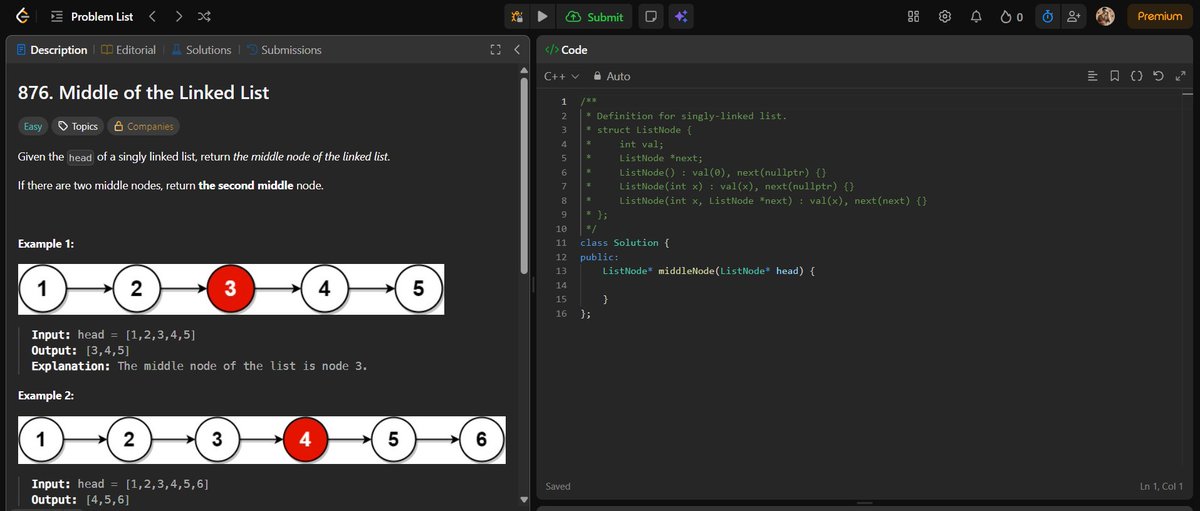Click the scroll-down arrow of description
The width and height of the screenshot is (1200, 511).
[523, 499]
